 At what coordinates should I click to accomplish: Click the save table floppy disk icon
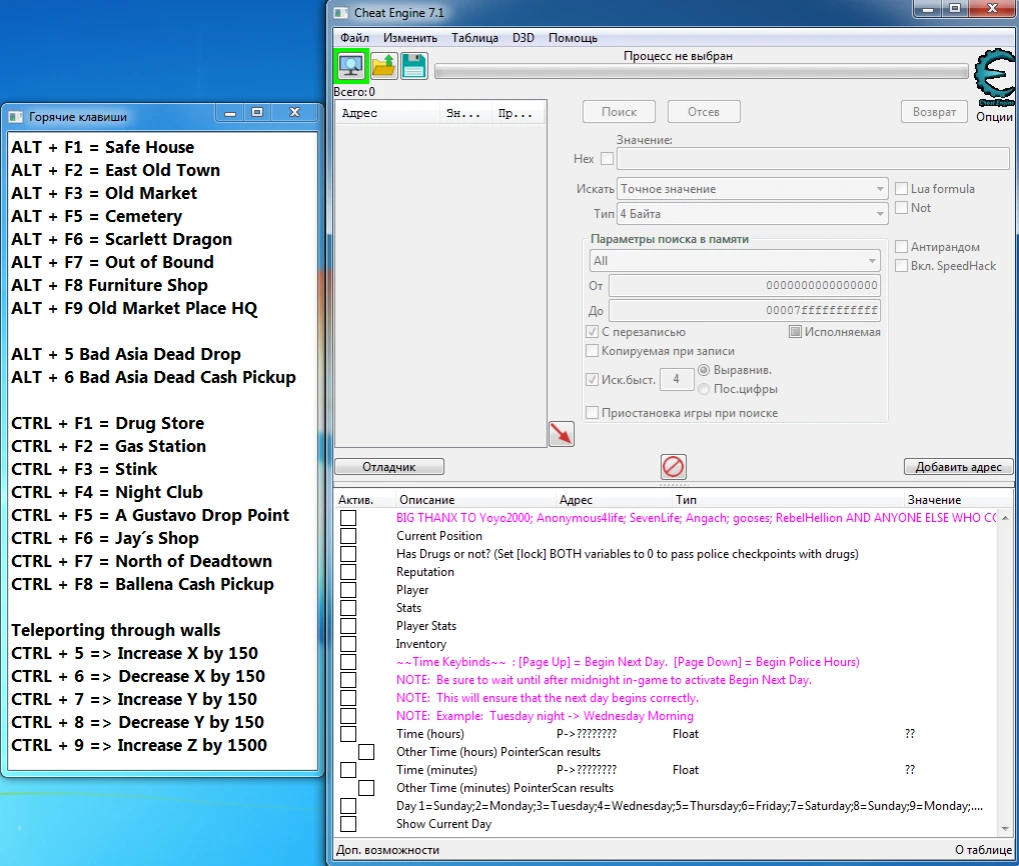[414, 66]
